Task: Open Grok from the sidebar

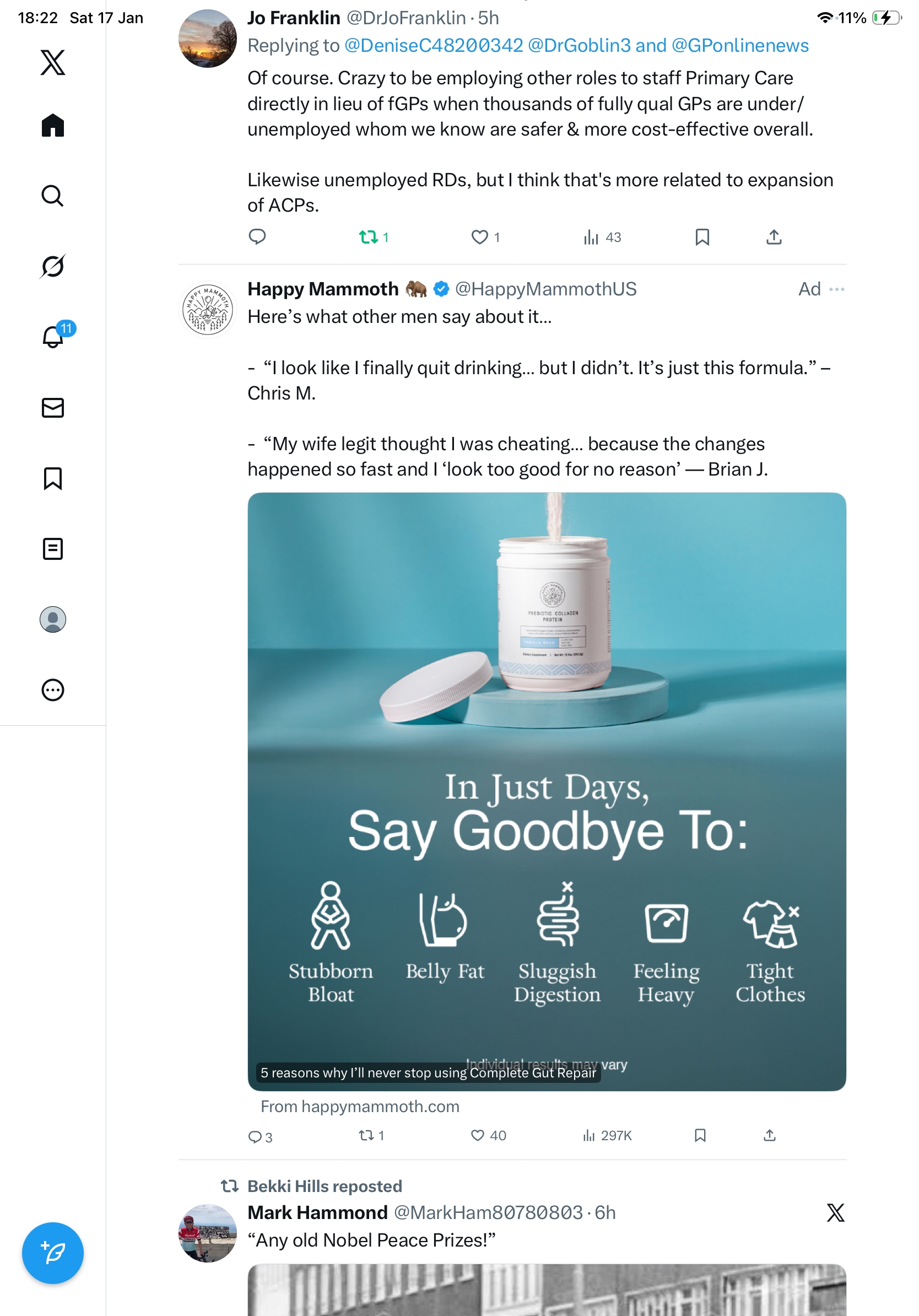Action: pyautogui.click(x=53, y=267)
